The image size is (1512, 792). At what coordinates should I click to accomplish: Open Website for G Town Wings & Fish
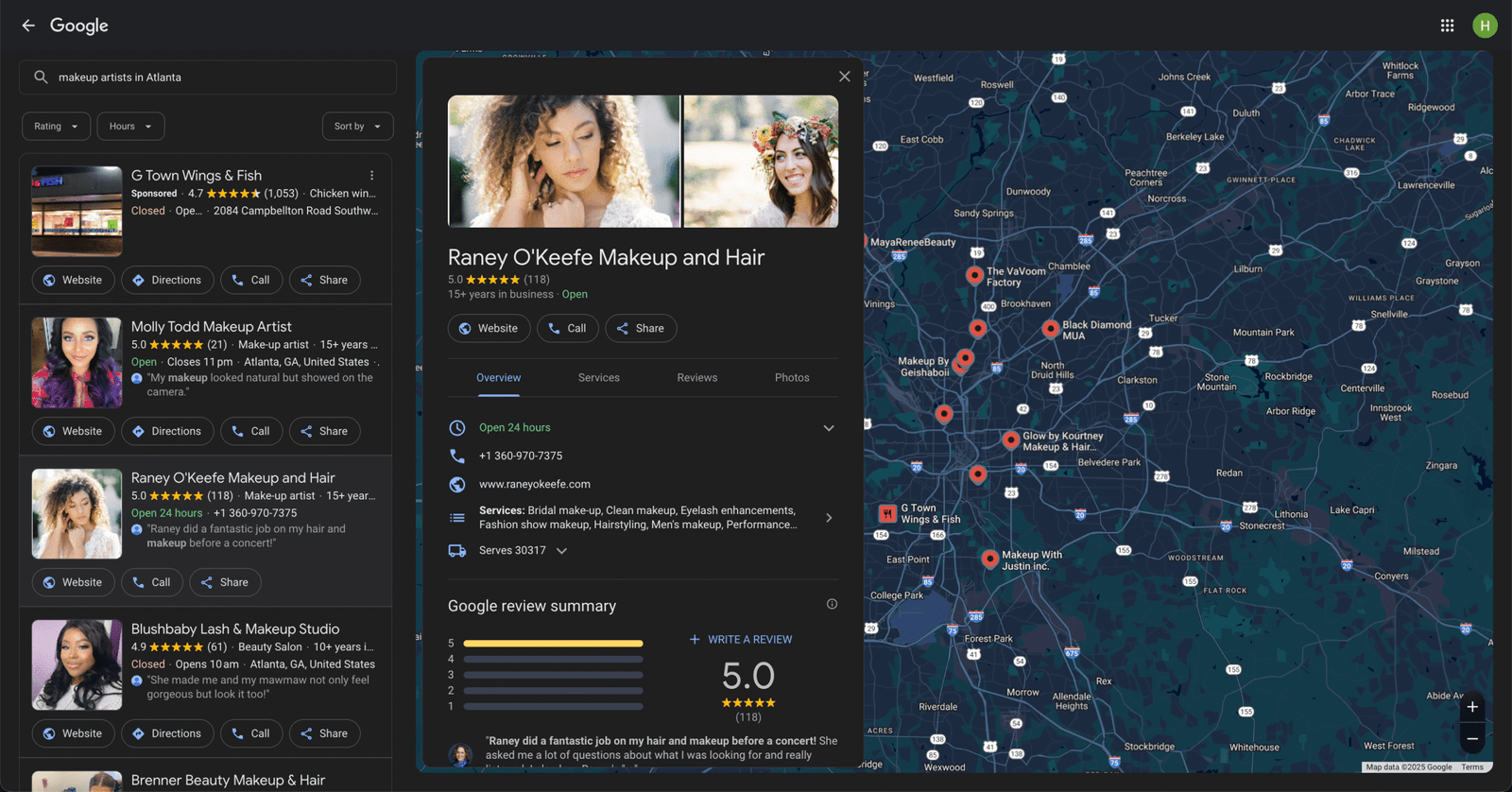click(x=73, y=280)
